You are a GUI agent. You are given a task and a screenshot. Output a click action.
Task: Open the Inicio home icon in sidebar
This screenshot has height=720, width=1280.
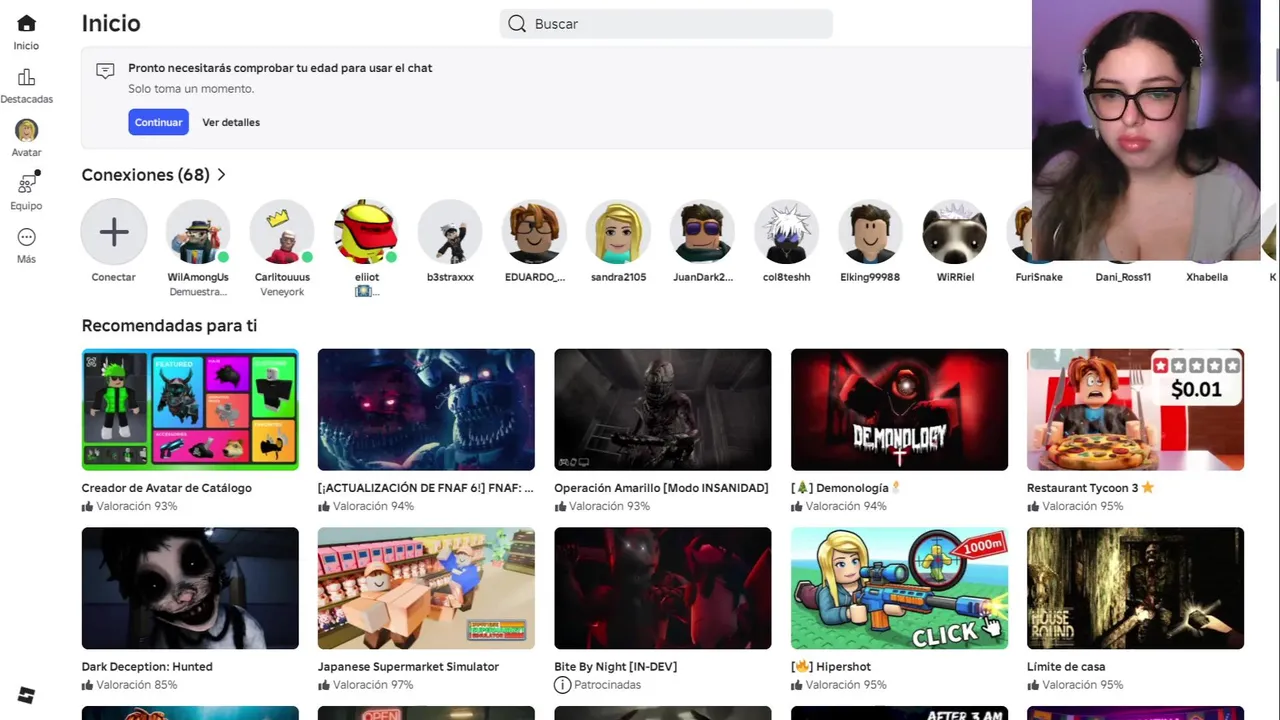pos(26,23)
